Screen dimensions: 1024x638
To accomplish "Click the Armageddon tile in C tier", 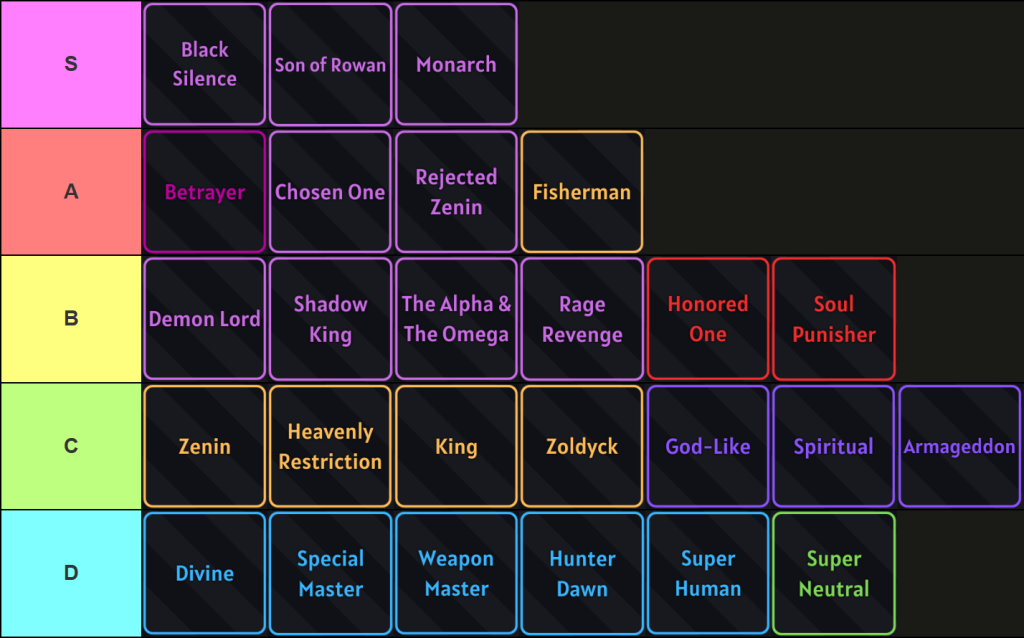I will pyautogui.click(x=960, y=446).
